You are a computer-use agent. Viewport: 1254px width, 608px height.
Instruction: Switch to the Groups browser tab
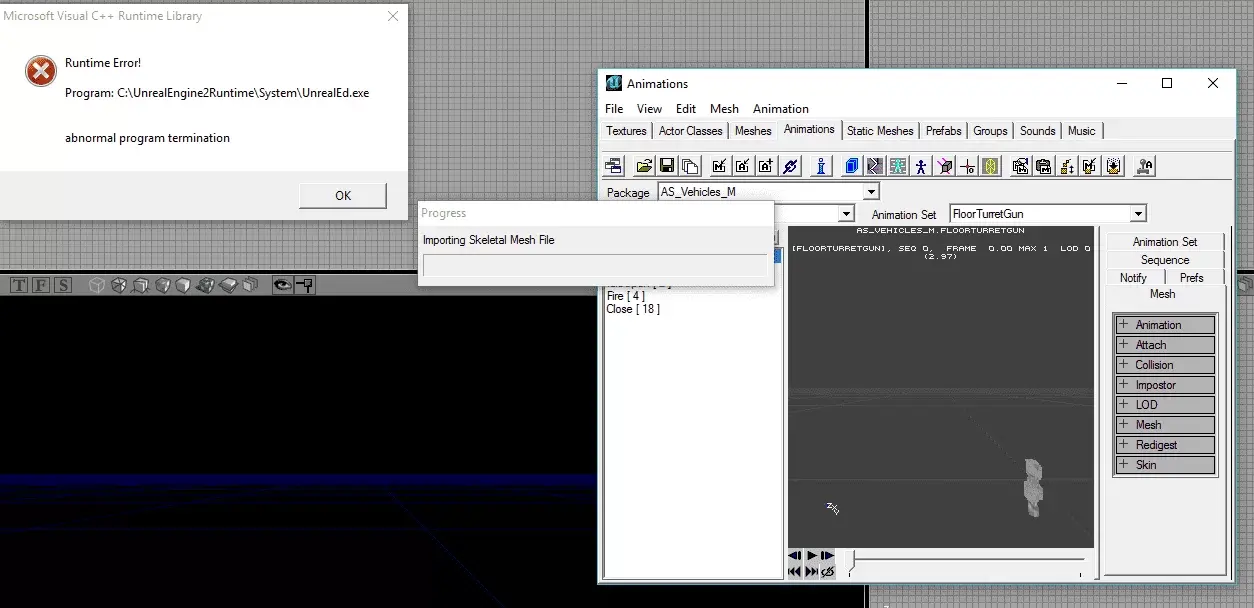pyautogui.click(x=990, y=131)
